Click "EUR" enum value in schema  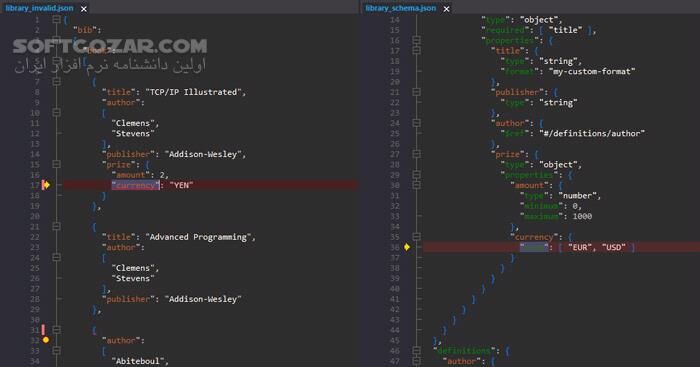579,247
